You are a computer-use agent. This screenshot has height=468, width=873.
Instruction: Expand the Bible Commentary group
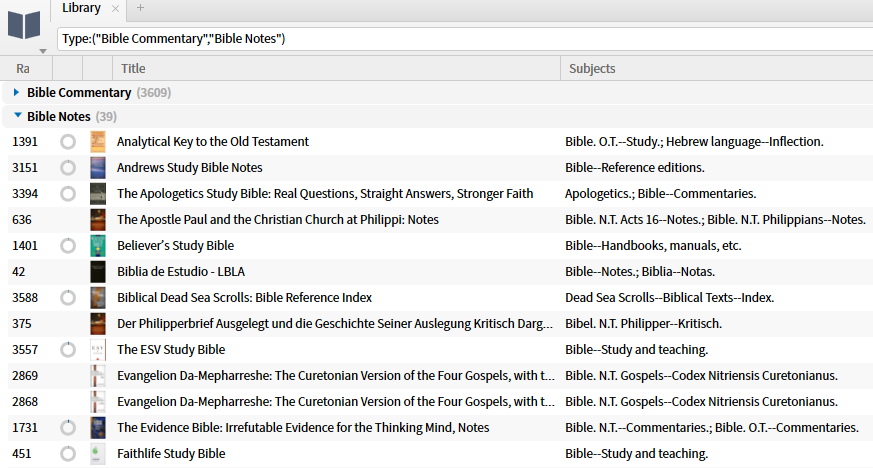point(17,93)
